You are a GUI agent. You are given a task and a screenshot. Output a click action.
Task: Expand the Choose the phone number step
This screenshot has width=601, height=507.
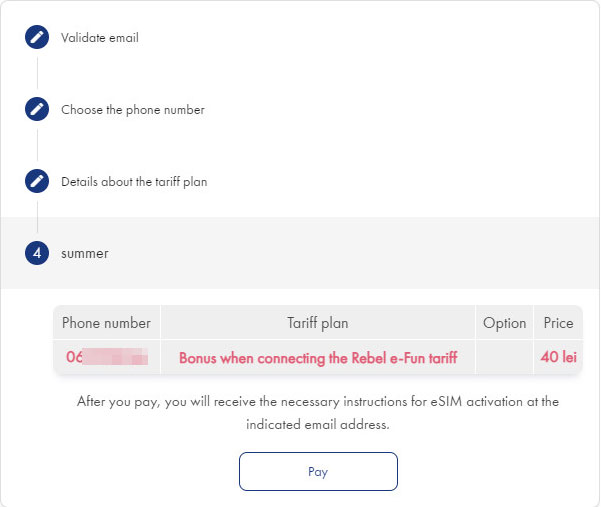click(x=133, y=110)
